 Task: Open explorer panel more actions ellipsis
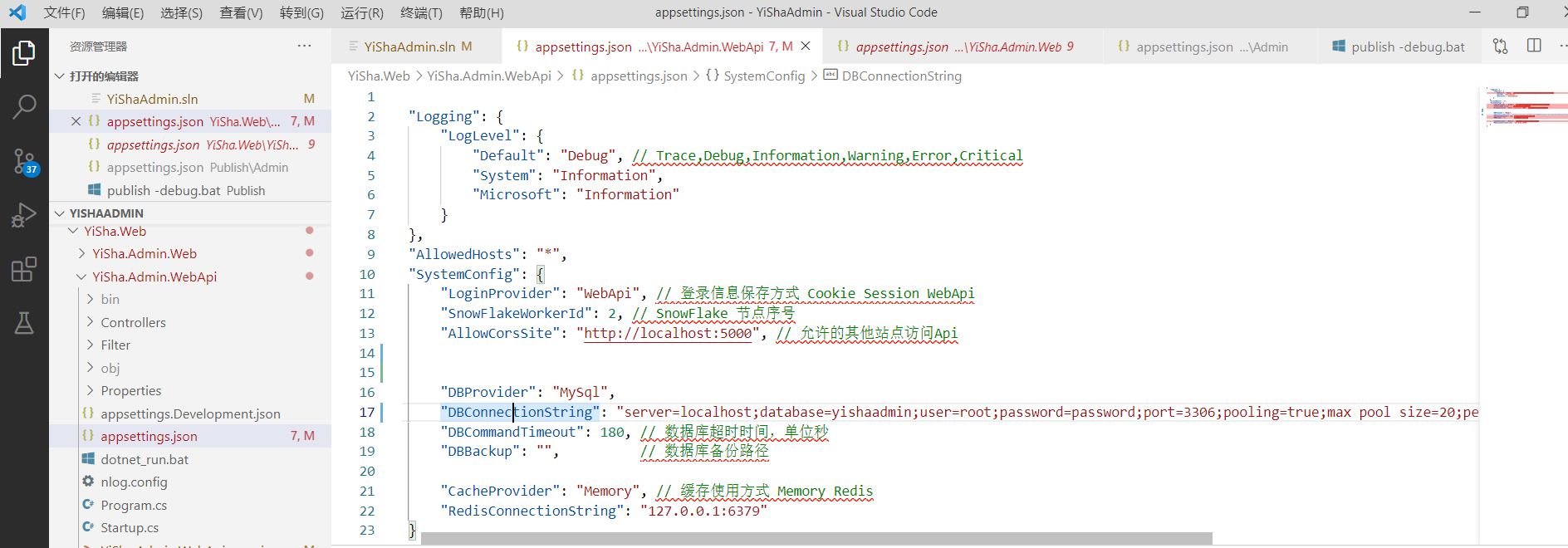[x=305, y=46]
